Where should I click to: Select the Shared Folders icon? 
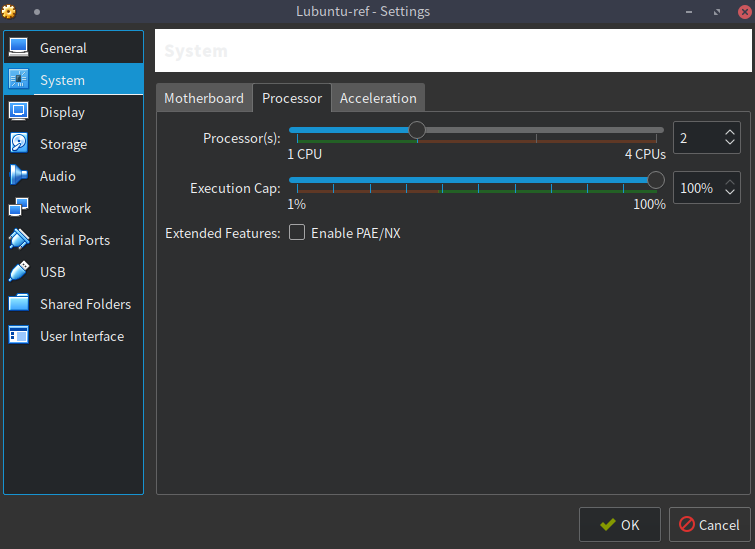(19, 304)
